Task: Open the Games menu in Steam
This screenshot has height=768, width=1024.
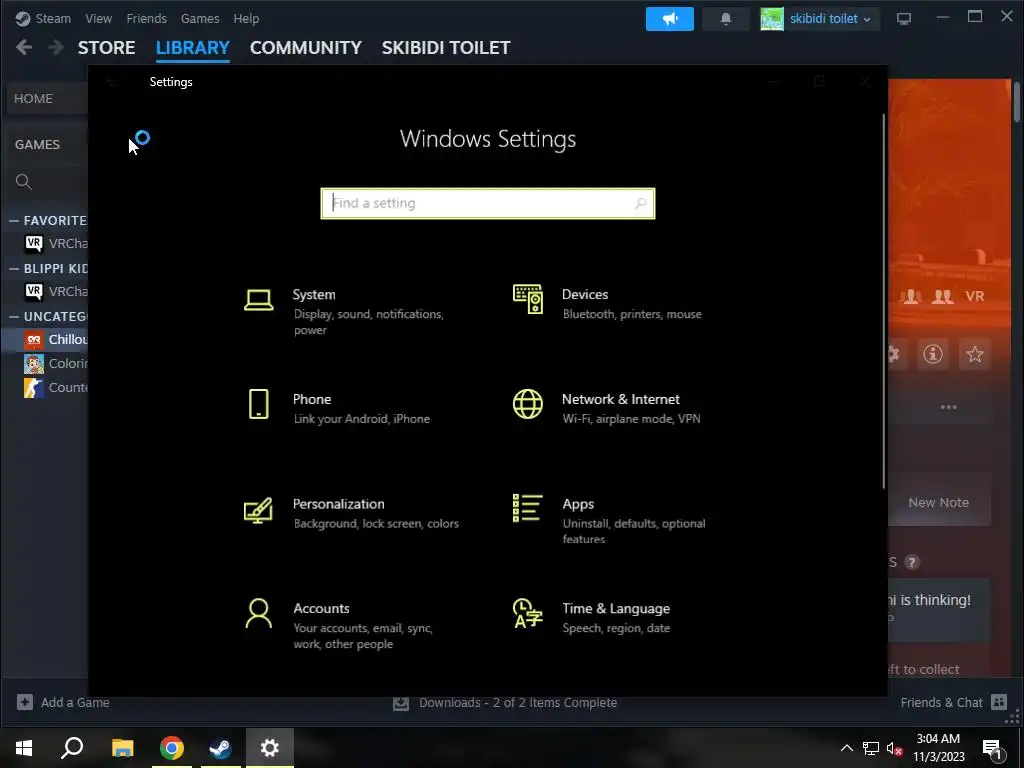Action: [200, 18]
